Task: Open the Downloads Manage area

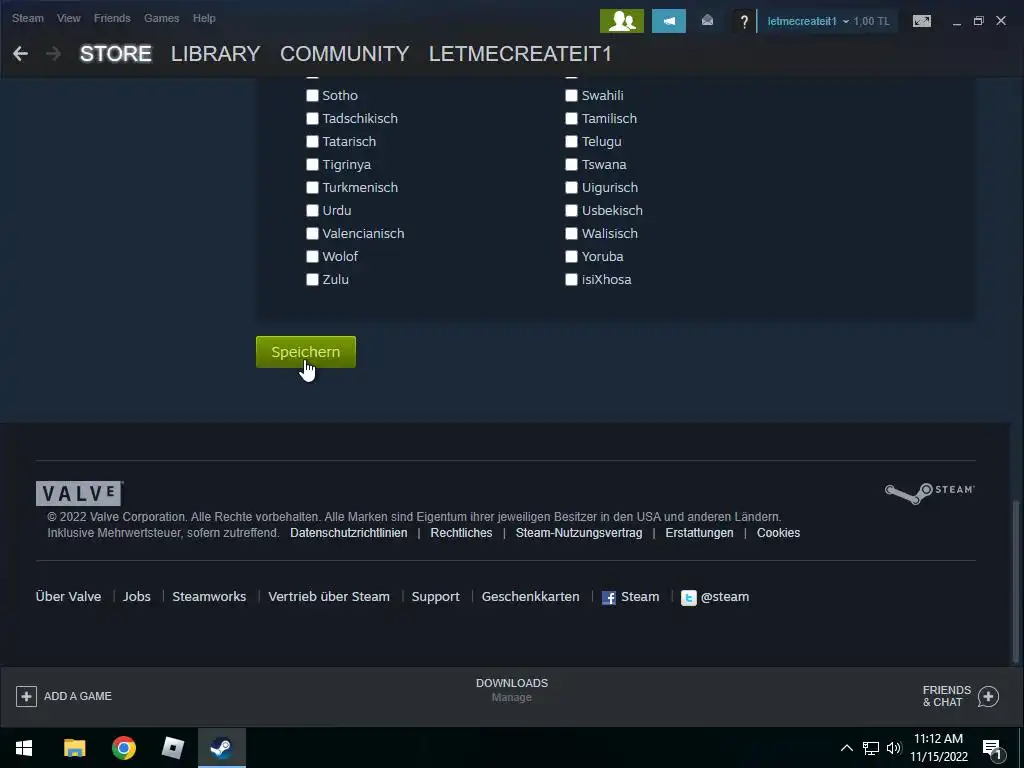Action: 511,690
